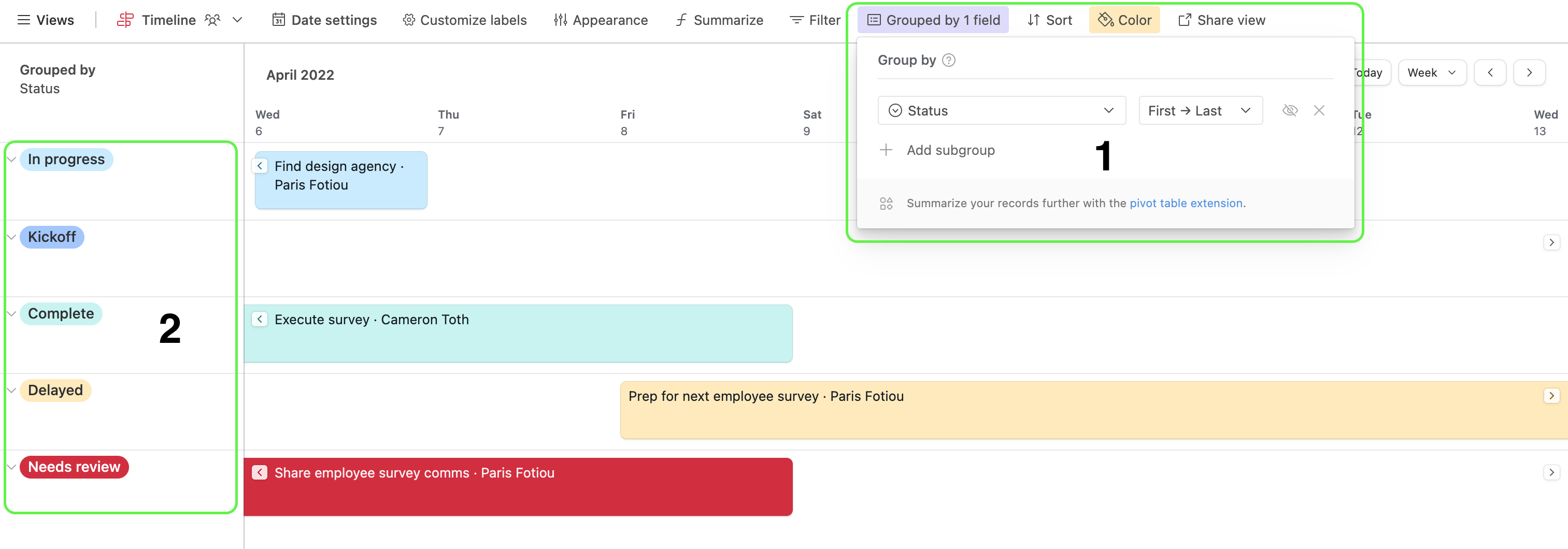Expand the Timeline view options chevron
This screenshot has width=1568, height=549.
click(237, 20)
